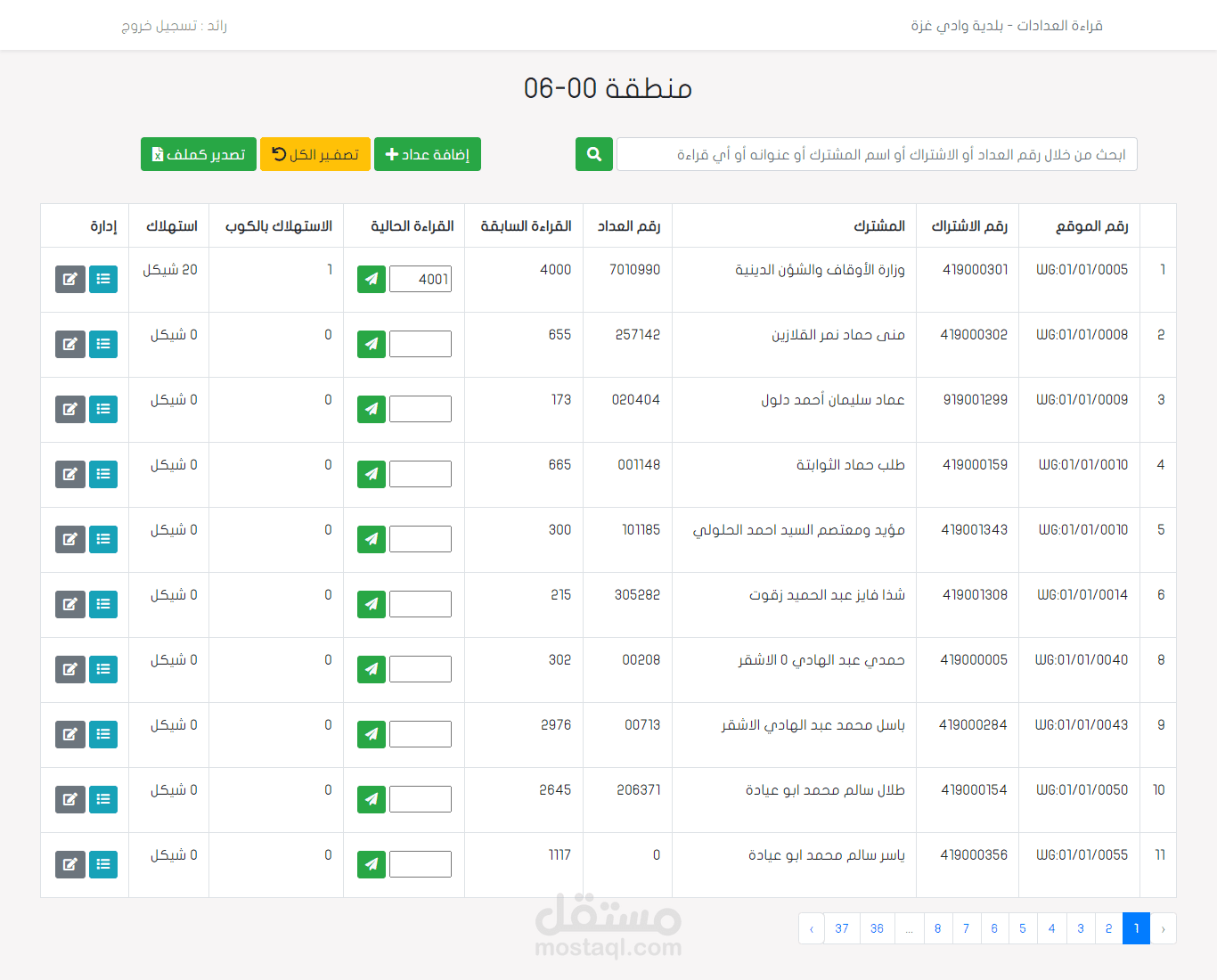Image resolution: width=1217 pixels, height=980 pixels.
Task: Click location code WG:01/01/0005
Action: pyautogui.click(x=1082, y=270)
